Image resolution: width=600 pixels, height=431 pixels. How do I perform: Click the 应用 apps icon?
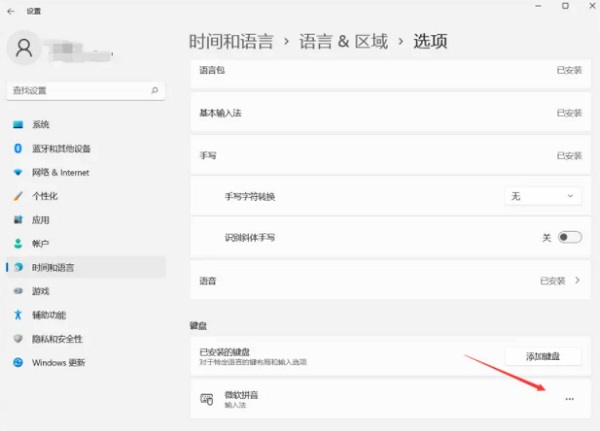click(18, 220)
